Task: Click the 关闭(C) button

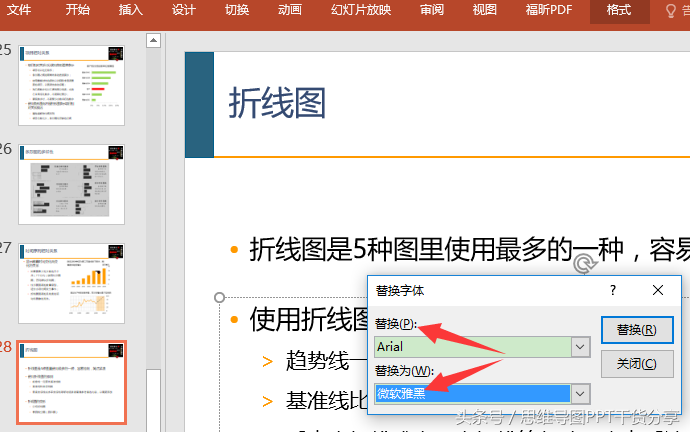Action: tap(637, 364)
